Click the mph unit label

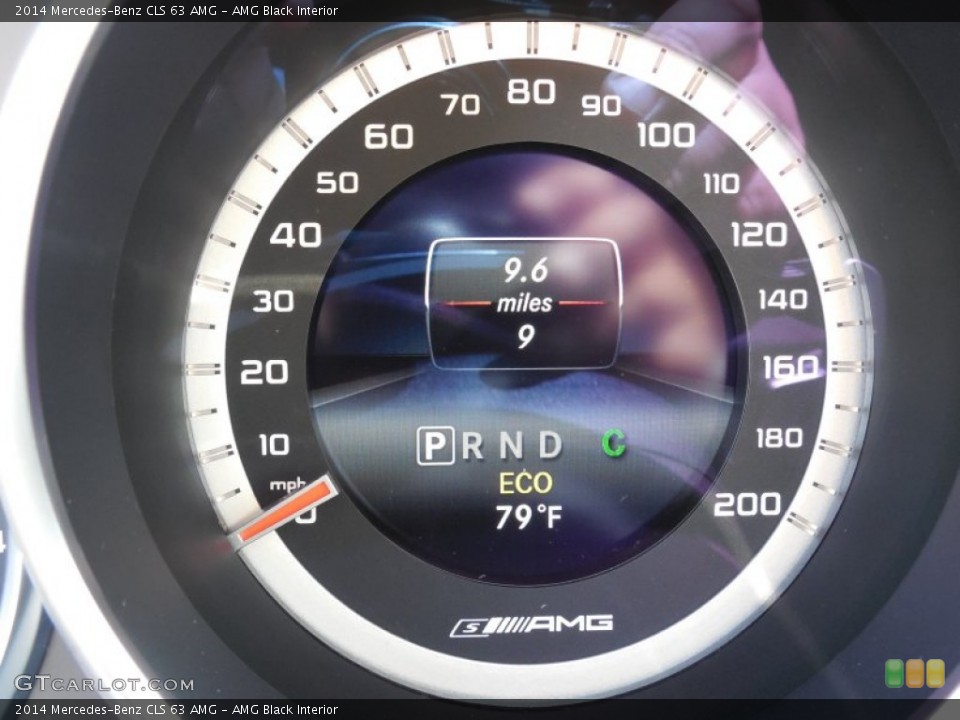(x=287, y=485)
